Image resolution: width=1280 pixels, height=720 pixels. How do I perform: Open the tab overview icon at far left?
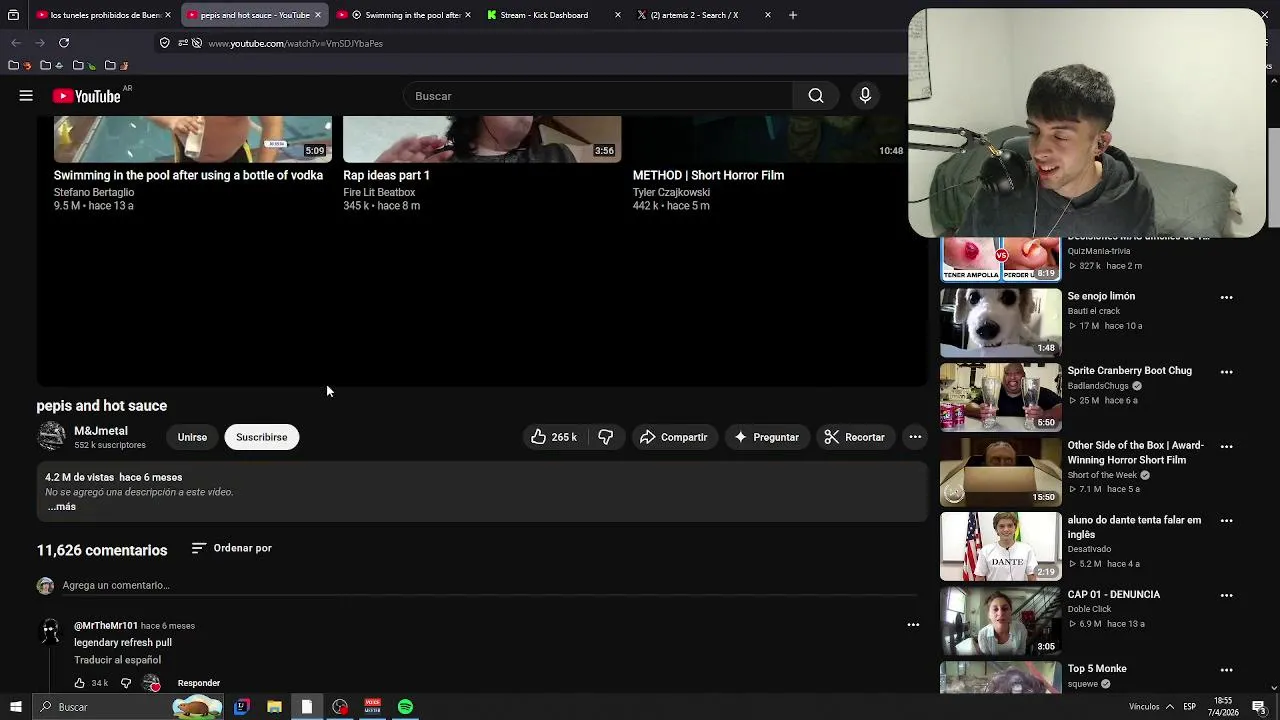point(13,15)
